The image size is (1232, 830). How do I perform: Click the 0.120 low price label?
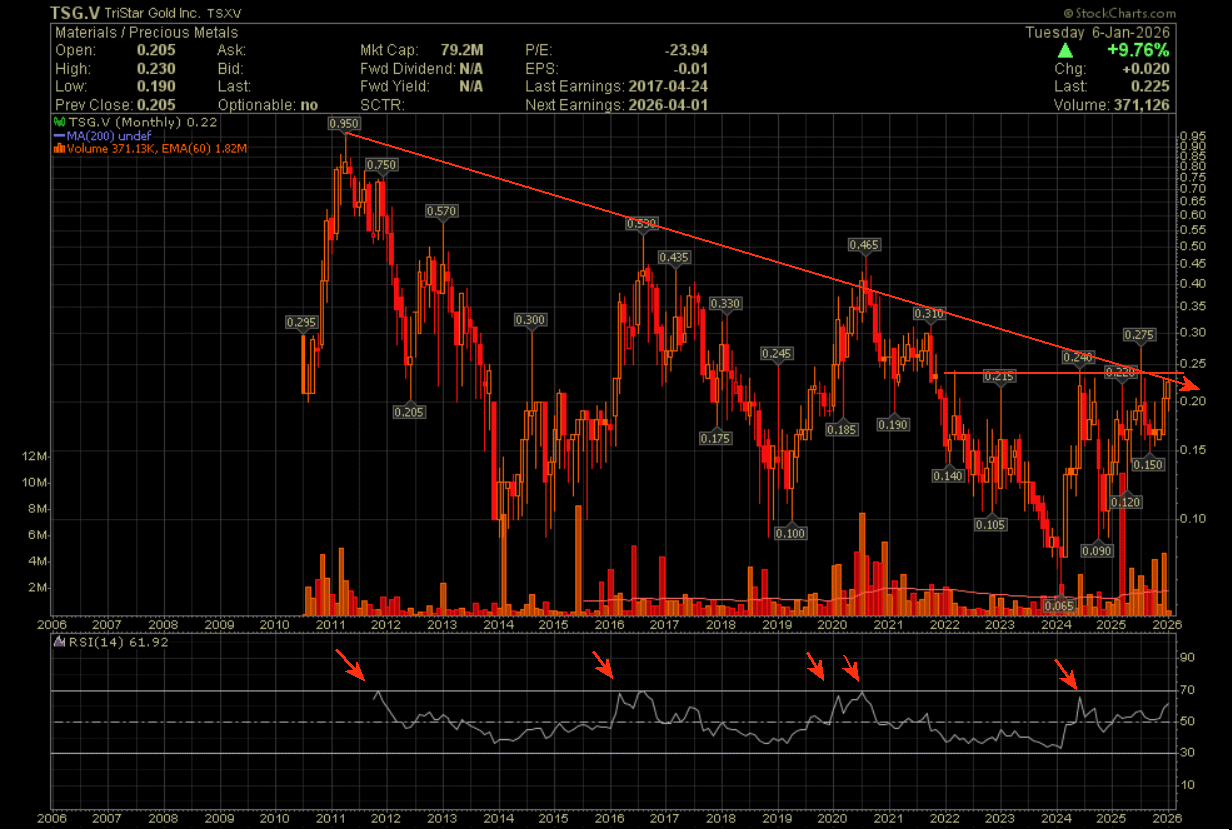point(1126,502)
